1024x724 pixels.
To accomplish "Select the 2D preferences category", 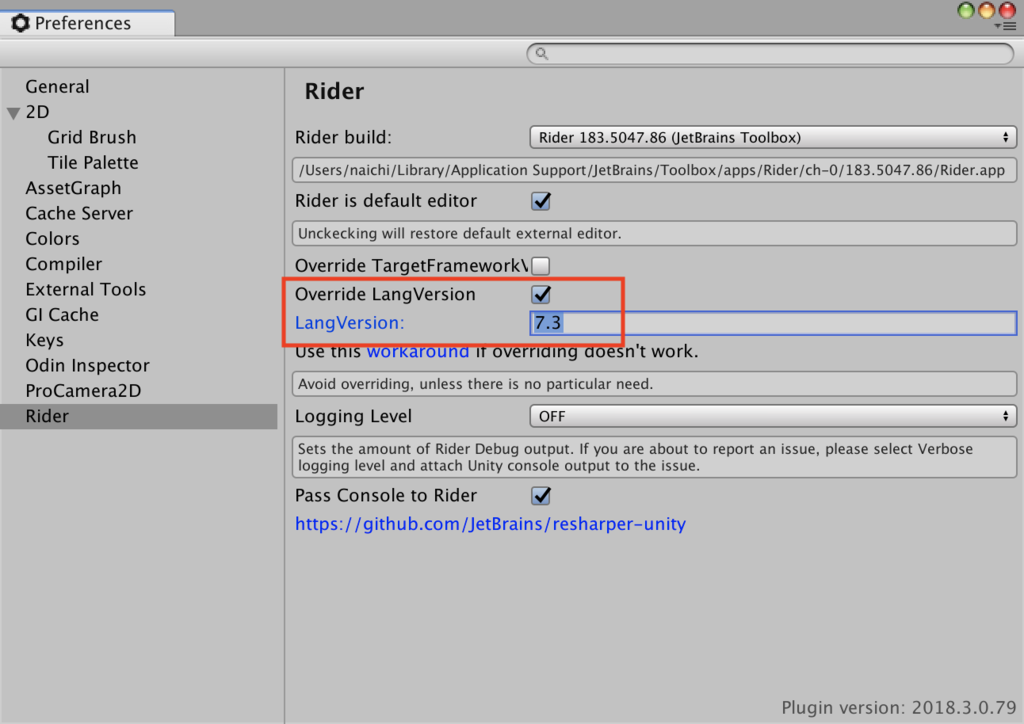I will point(37,112).
